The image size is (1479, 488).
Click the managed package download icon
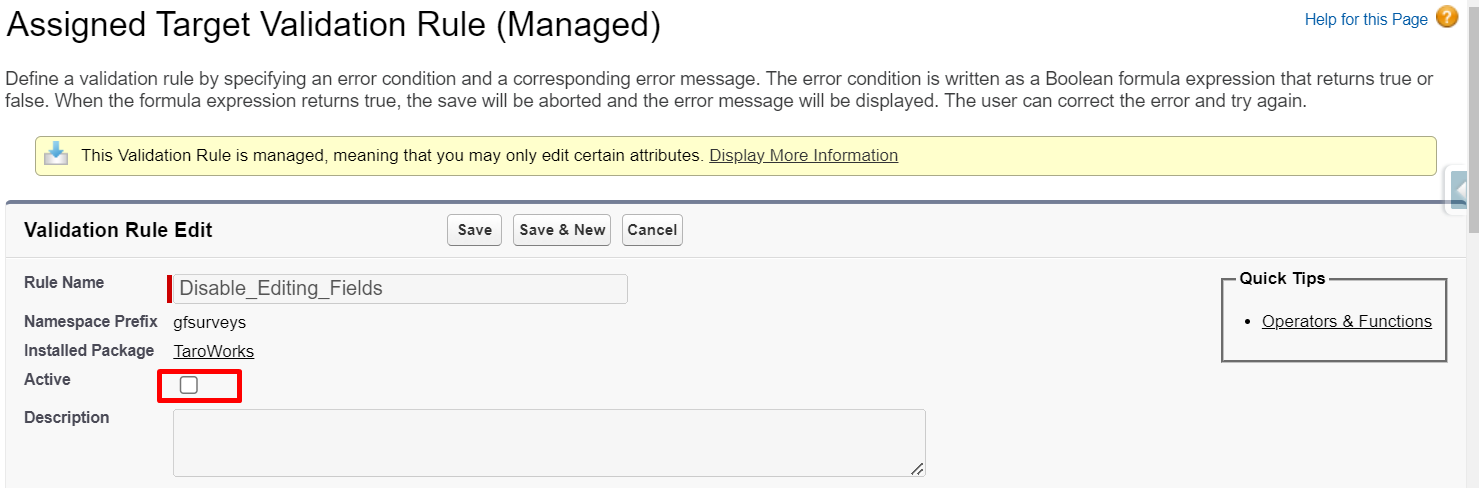(57, 155)
